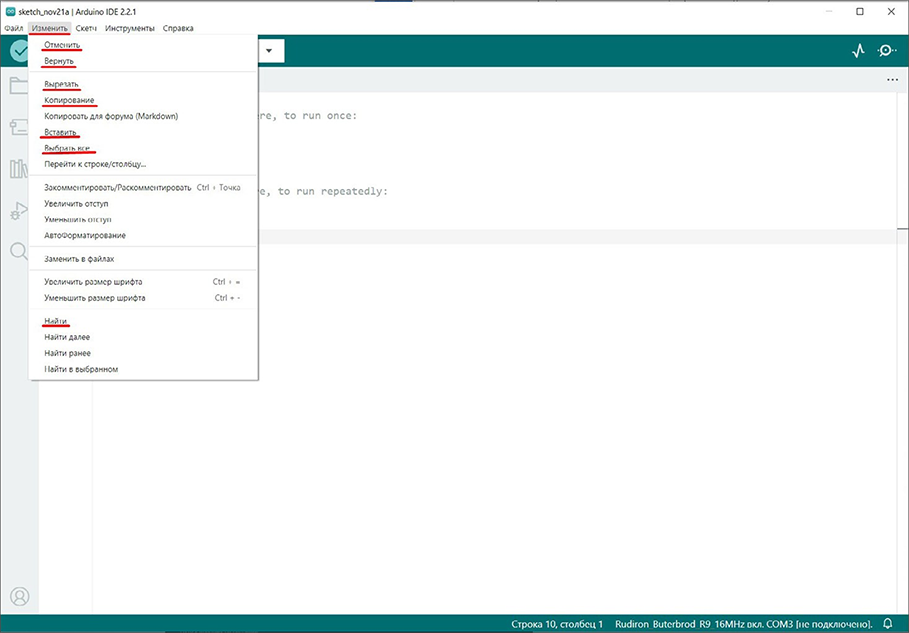Select Найти далее

pos(143,337)
